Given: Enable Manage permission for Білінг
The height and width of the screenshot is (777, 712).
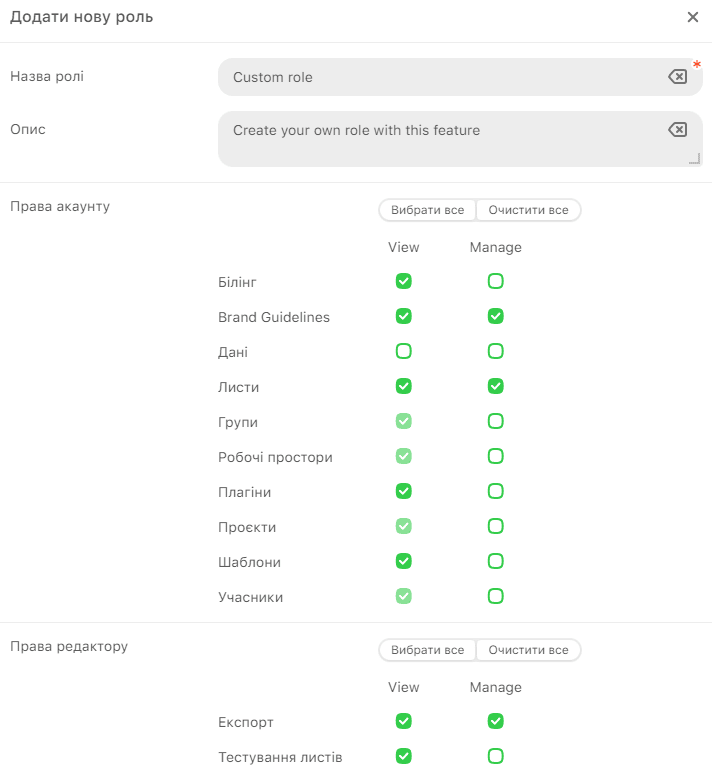Looking at the screenshot, I should (x=496, y=282).
